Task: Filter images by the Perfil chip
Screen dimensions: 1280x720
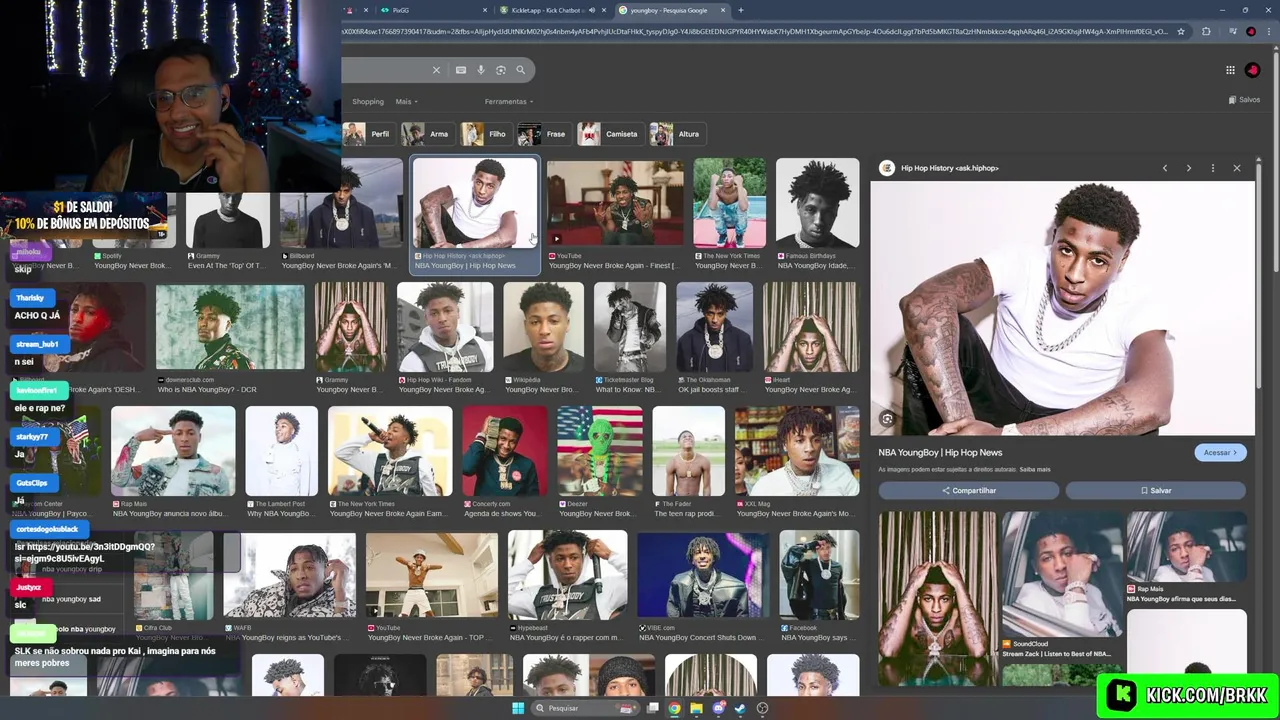Action: click(x=369, y=134)
